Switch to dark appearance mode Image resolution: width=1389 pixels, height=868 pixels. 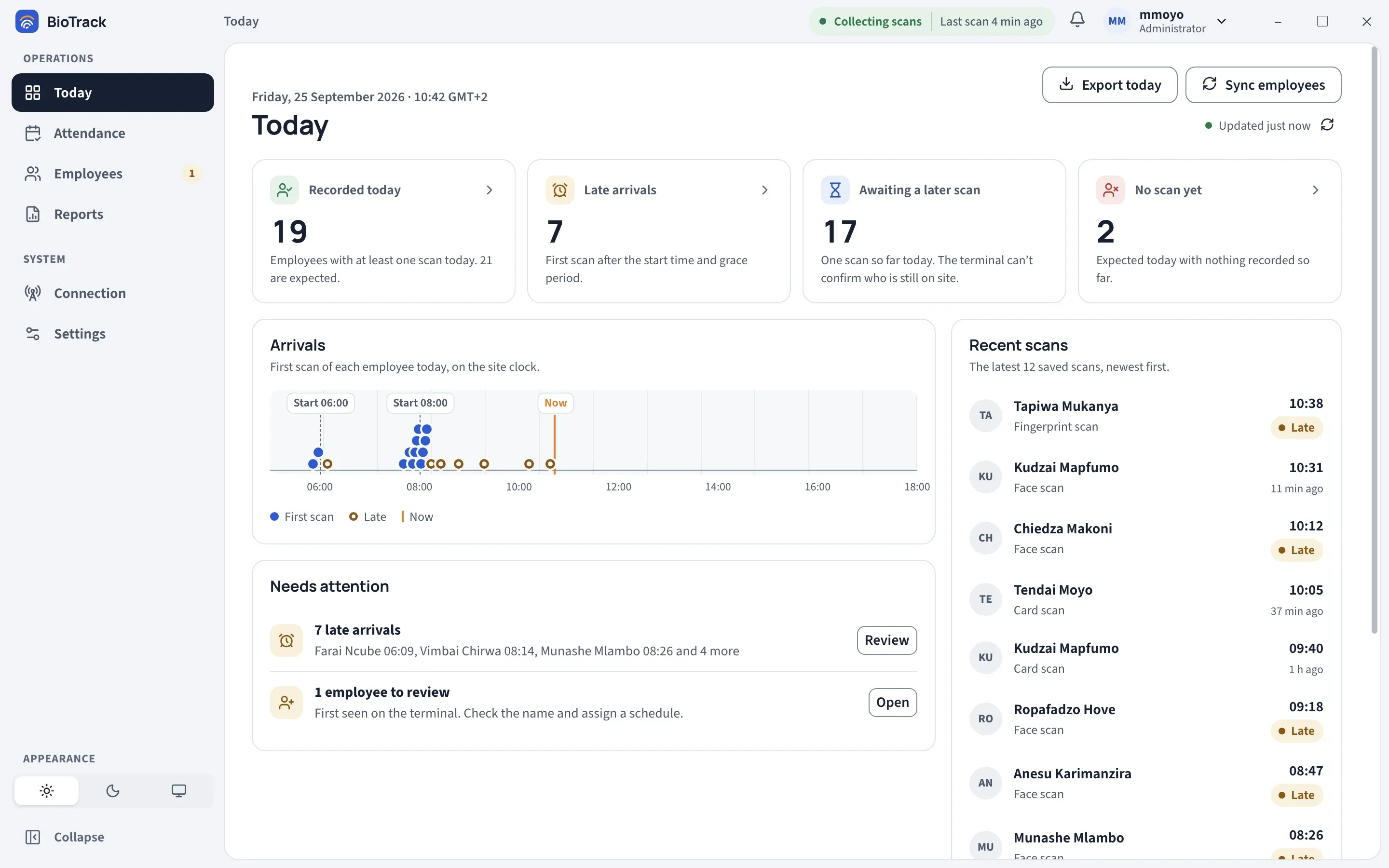(x=112, y=791)
